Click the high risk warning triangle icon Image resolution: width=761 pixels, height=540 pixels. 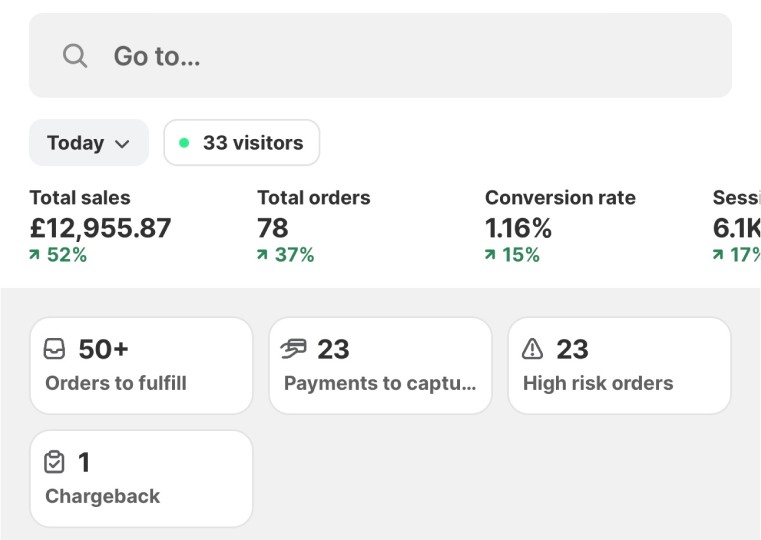pos(532,349)
